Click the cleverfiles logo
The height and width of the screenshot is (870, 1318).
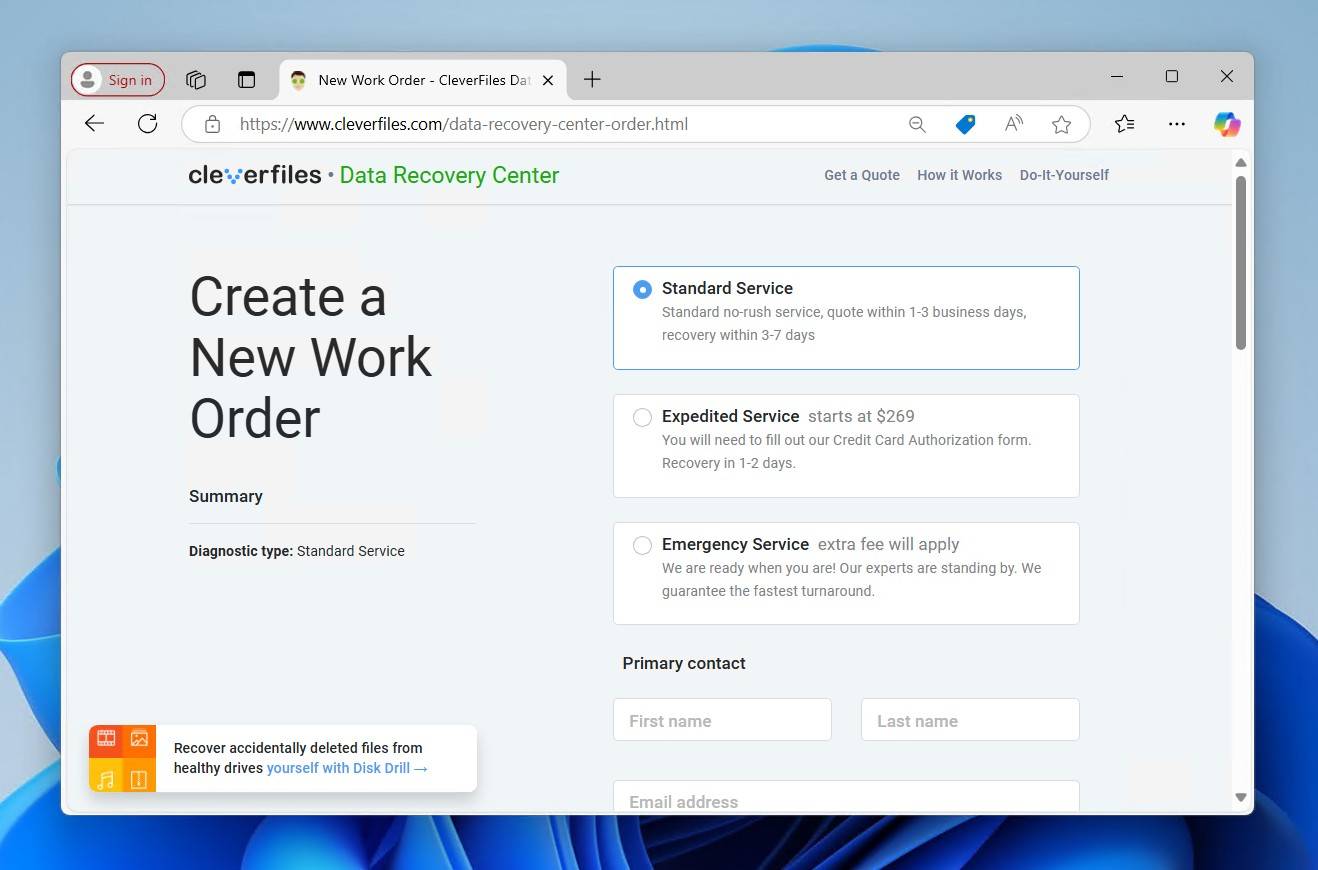(x=255, y=175)
